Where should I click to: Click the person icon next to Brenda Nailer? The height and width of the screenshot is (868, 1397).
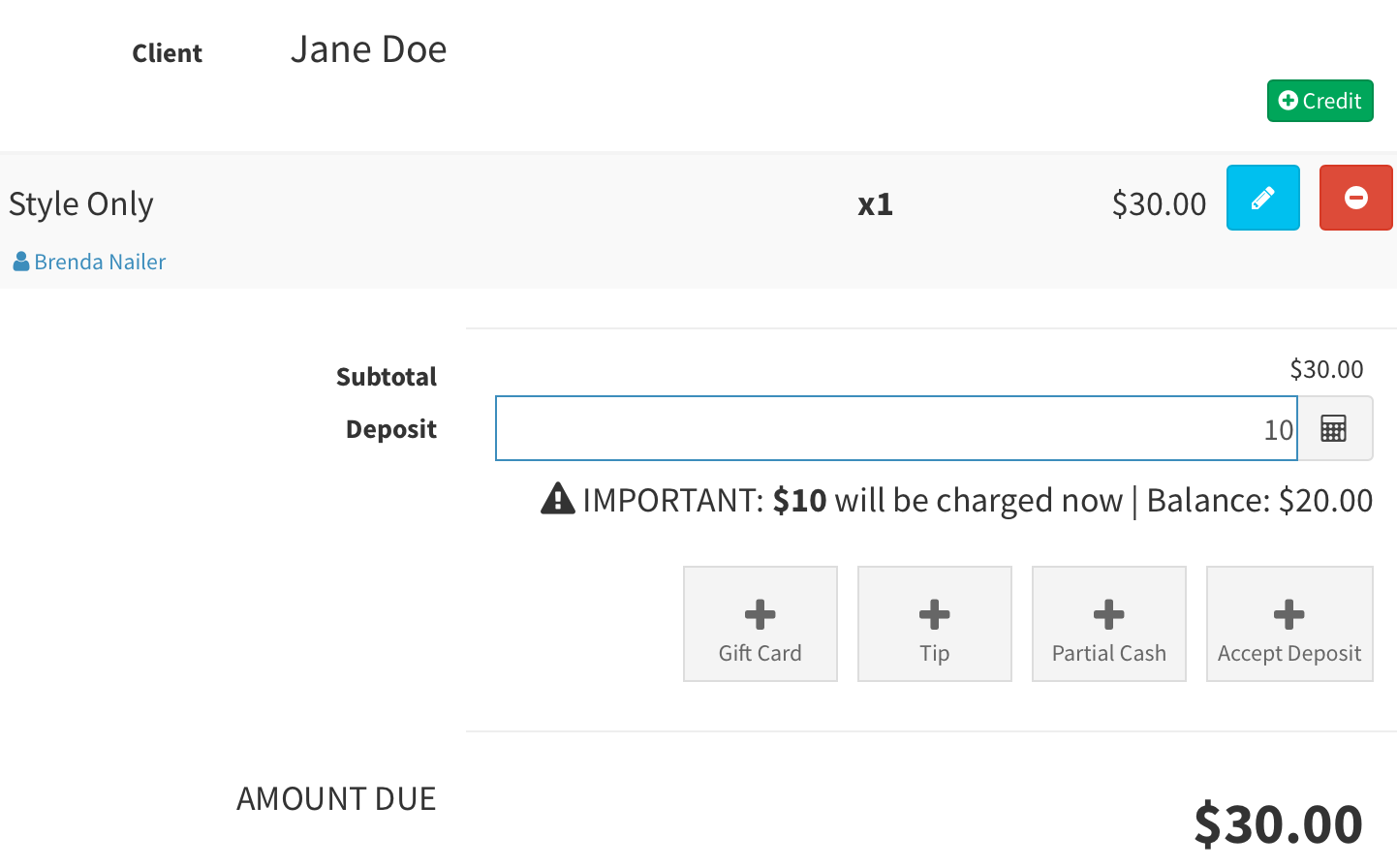pyautogui.click(x=20, y=262)
